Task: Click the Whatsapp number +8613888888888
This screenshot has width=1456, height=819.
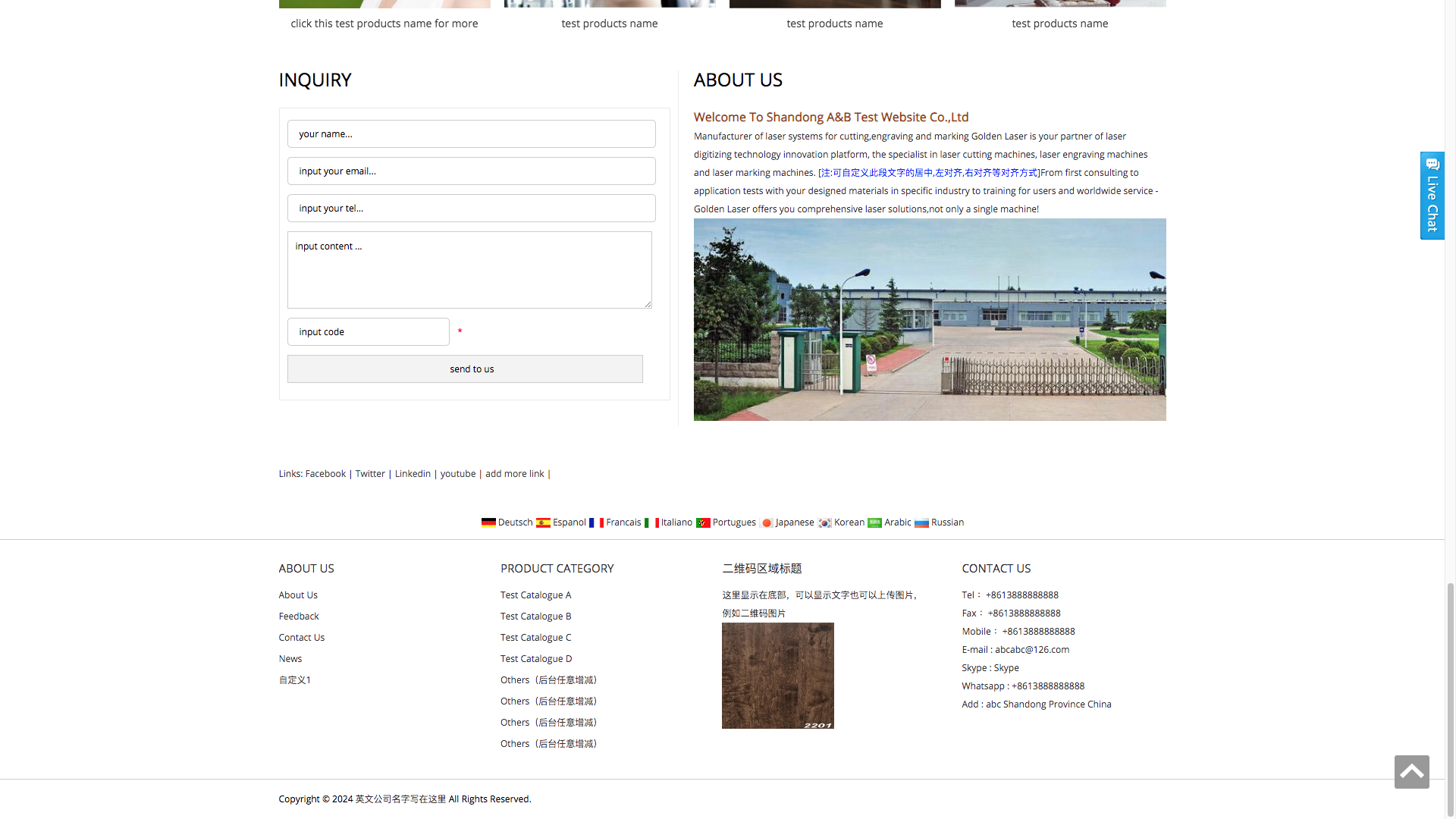Action: click(1048, 686)
